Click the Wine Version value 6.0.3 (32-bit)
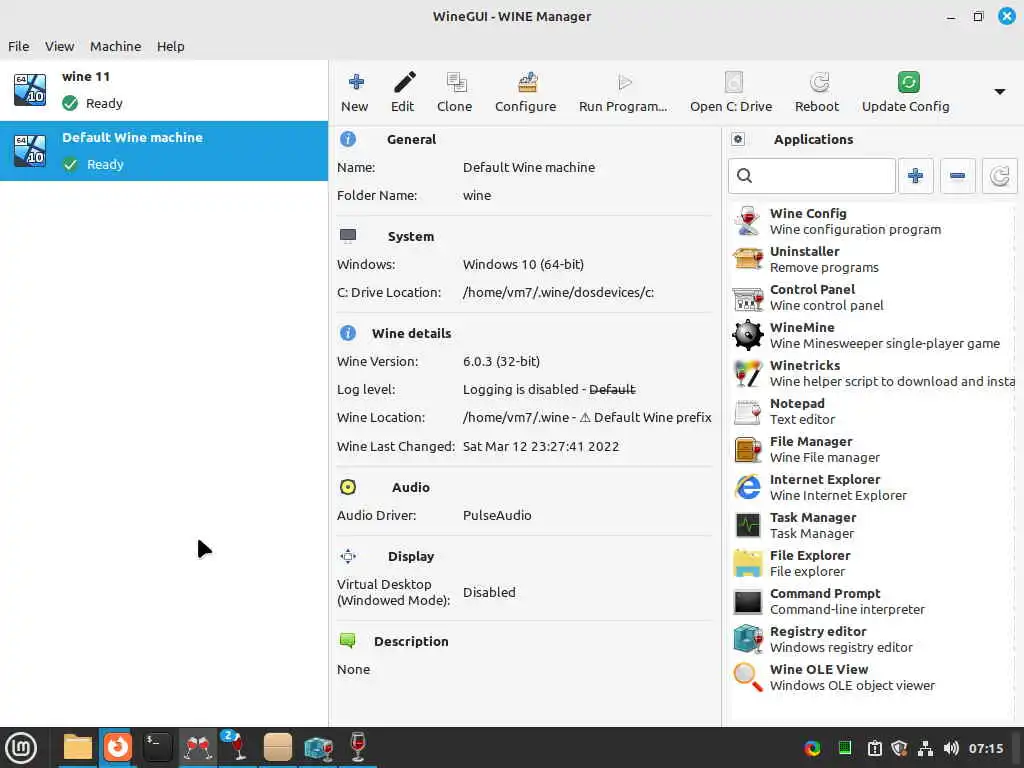 pyautogui.click(x=502, y=362)
